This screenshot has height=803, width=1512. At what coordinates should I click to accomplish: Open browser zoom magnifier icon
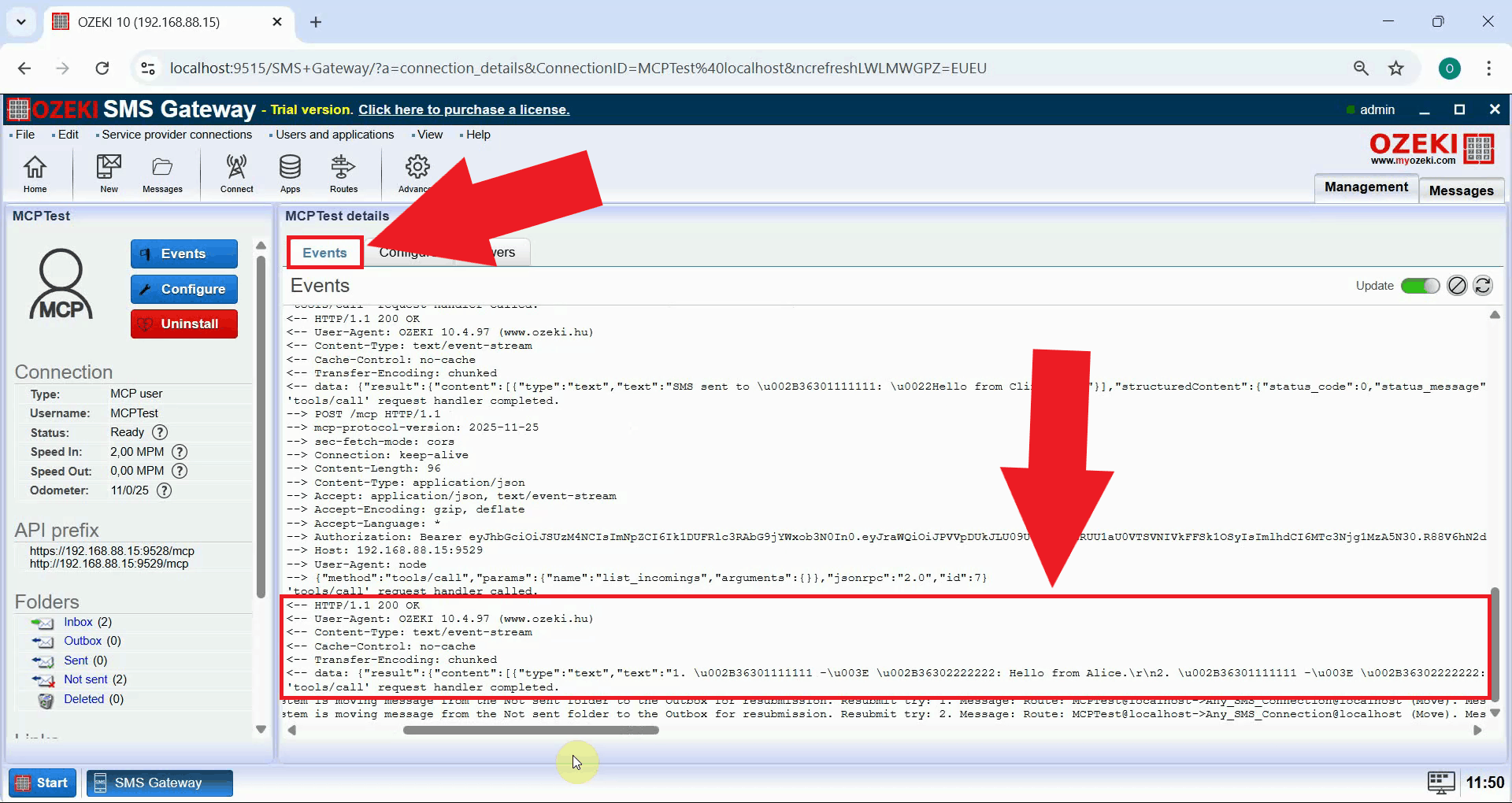click(1361, 68)
